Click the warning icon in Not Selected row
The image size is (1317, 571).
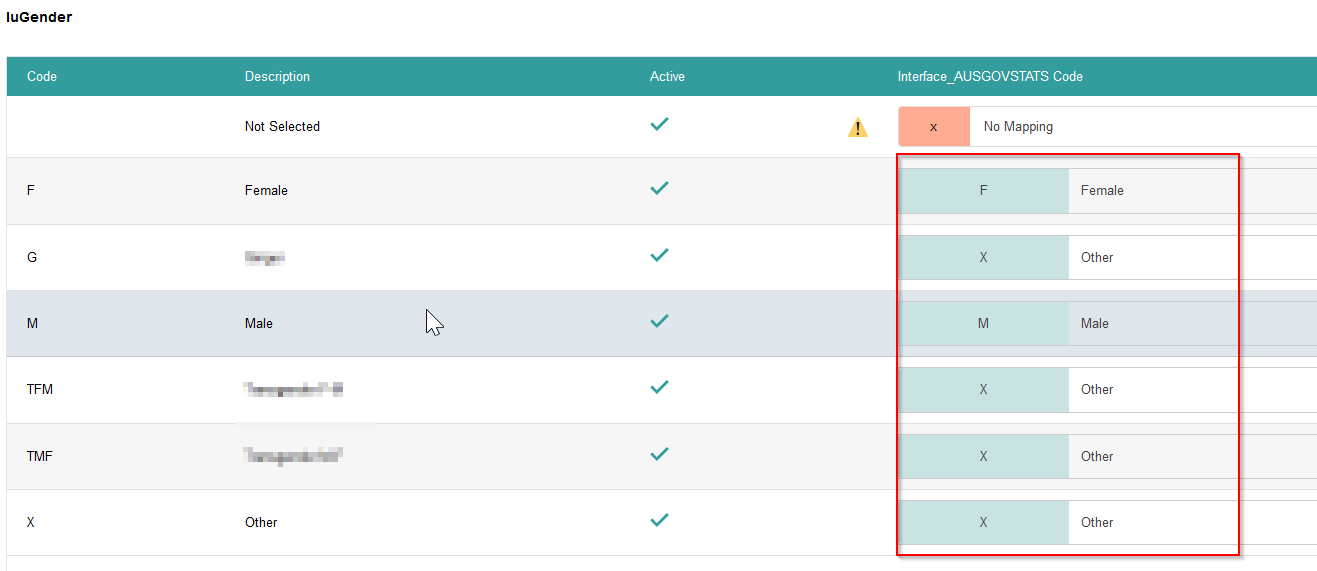857,127
